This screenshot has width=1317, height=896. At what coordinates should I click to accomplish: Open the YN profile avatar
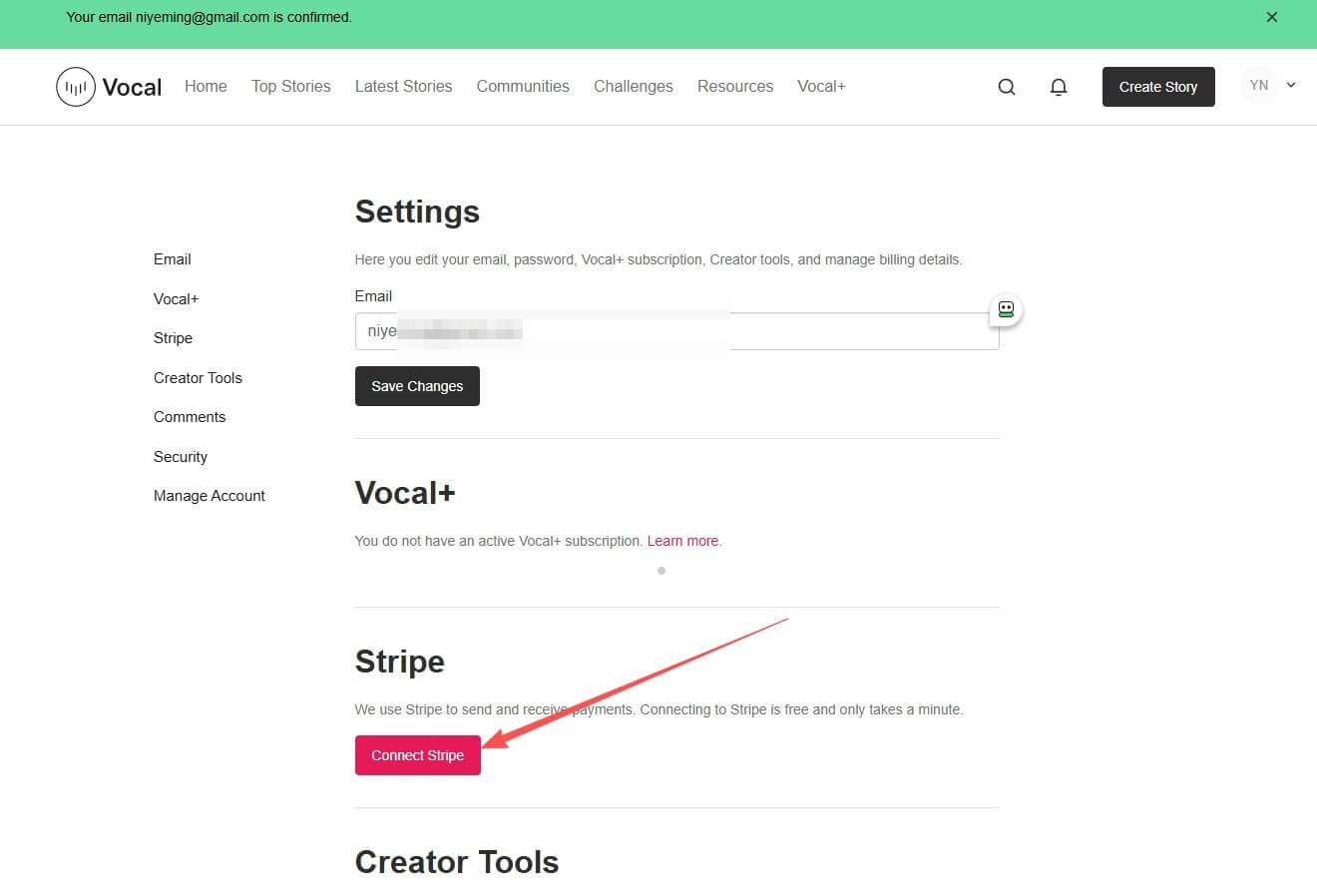pos(1259,86)
